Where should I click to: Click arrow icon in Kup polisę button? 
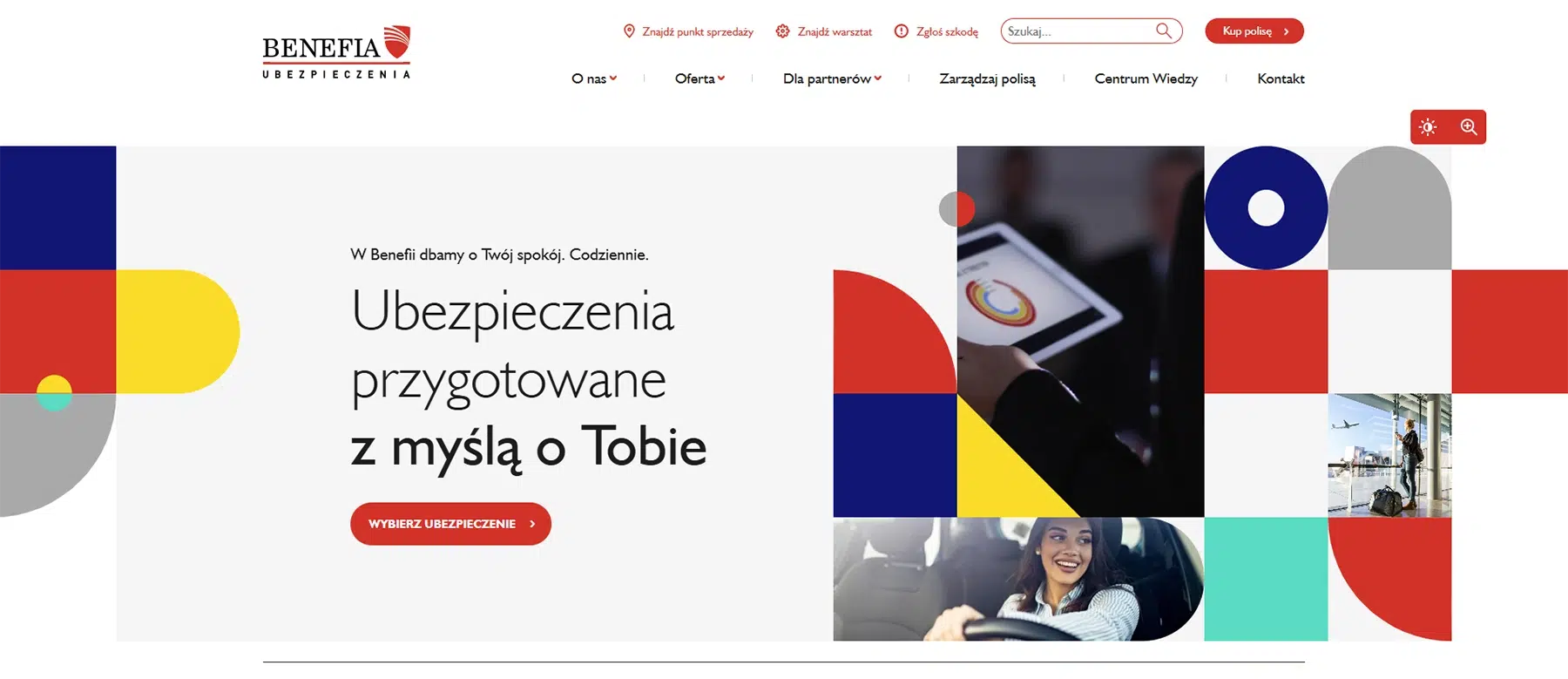click(x=1286, y=31)
